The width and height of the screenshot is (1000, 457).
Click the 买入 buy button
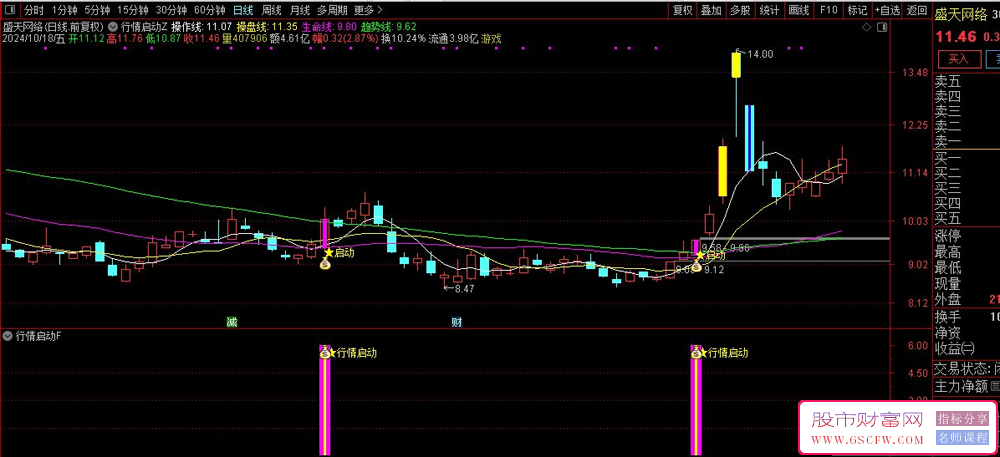coord(959,59)
